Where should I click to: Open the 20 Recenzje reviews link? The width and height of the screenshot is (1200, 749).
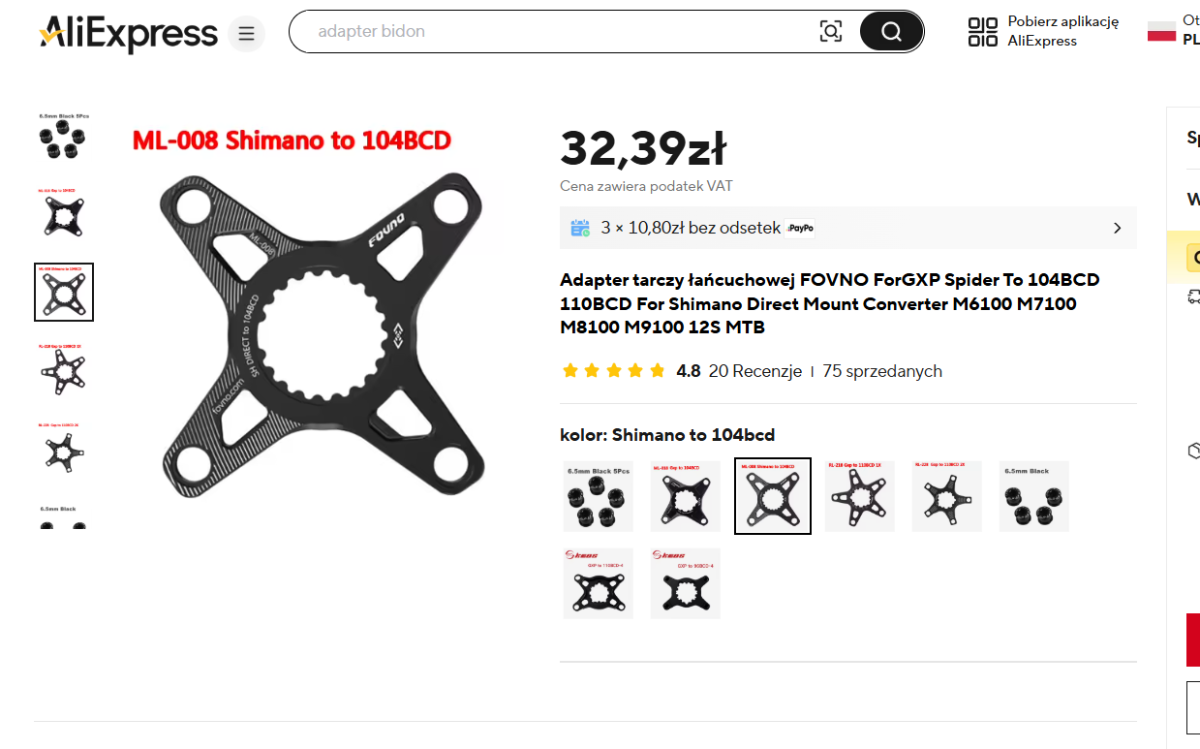point(755,371)
